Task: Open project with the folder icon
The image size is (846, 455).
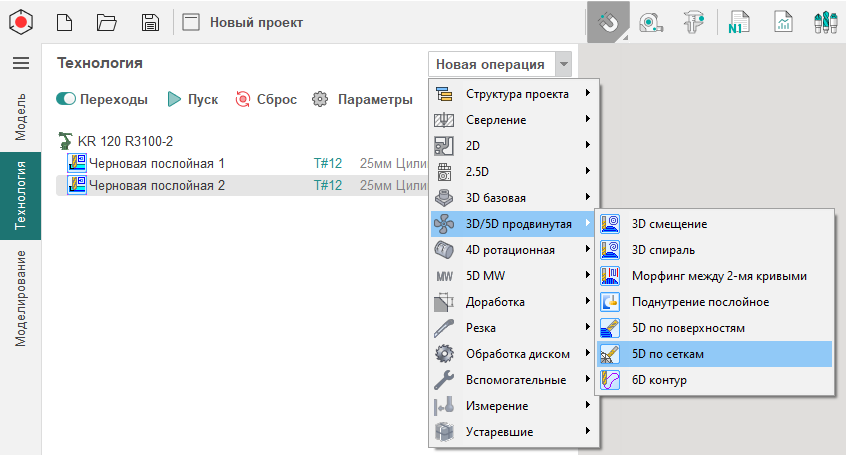Action: 107,22
